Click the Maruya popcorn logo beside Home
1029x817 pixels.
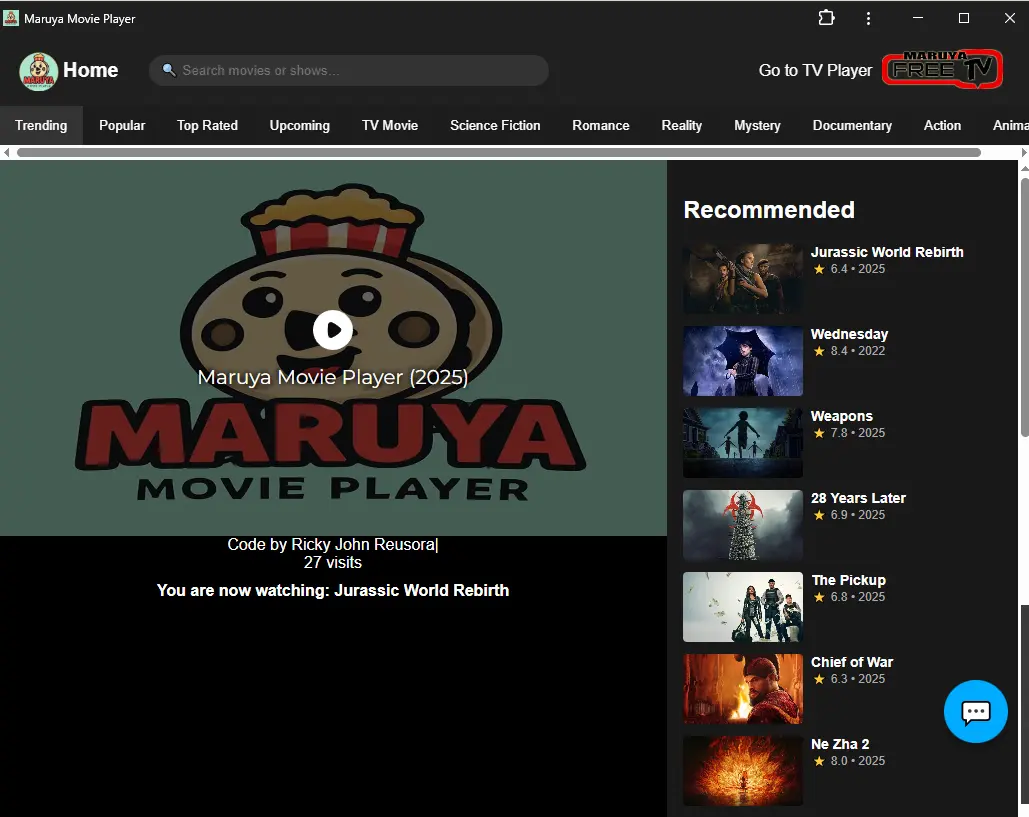point(38,71)
